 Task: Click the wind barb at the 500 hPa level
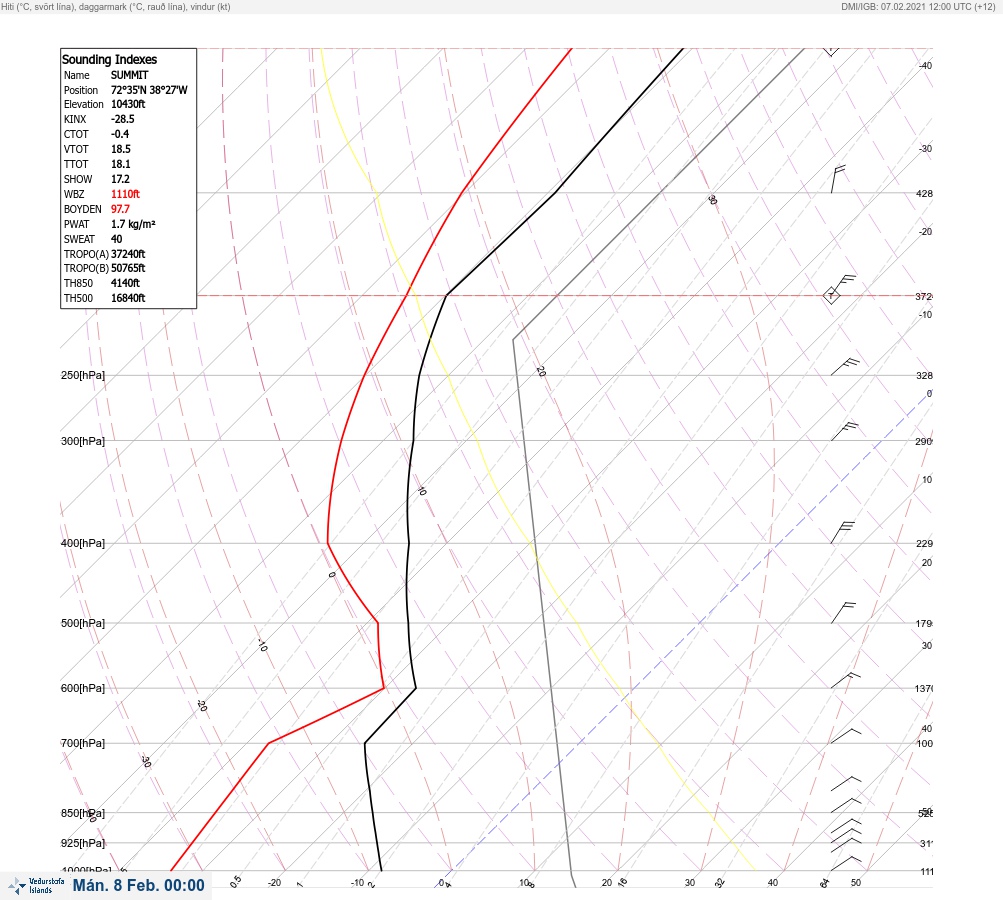pos(843,612)
